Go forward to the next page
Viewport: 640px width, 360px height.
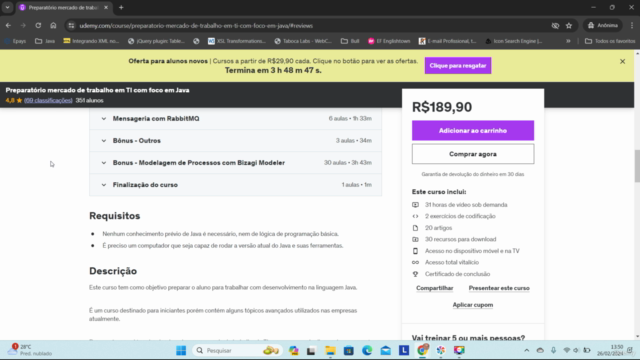(23, 25)
